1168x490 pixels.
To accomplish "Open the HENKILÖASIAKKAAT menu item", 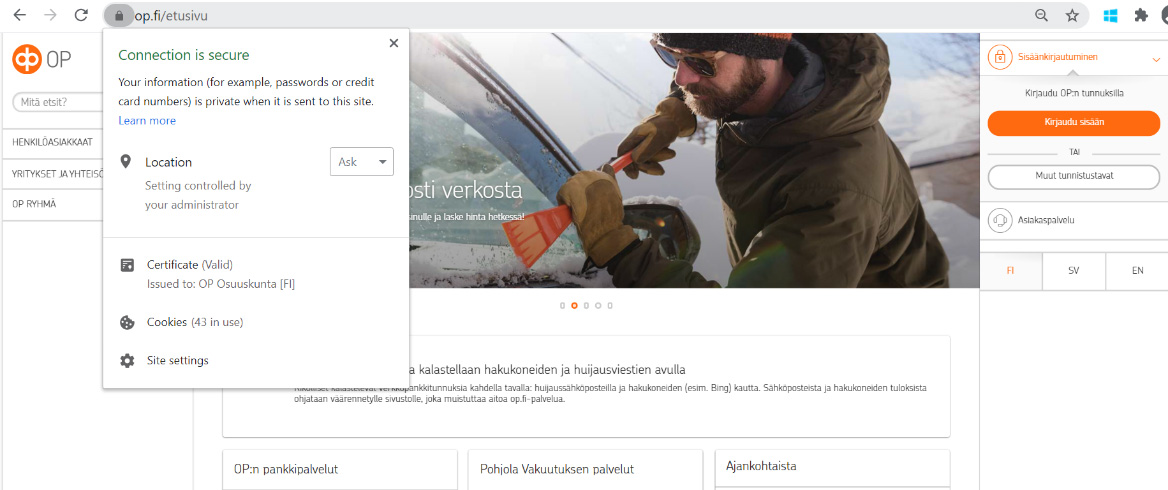I will pyautogui.click(x=52, y=142).
